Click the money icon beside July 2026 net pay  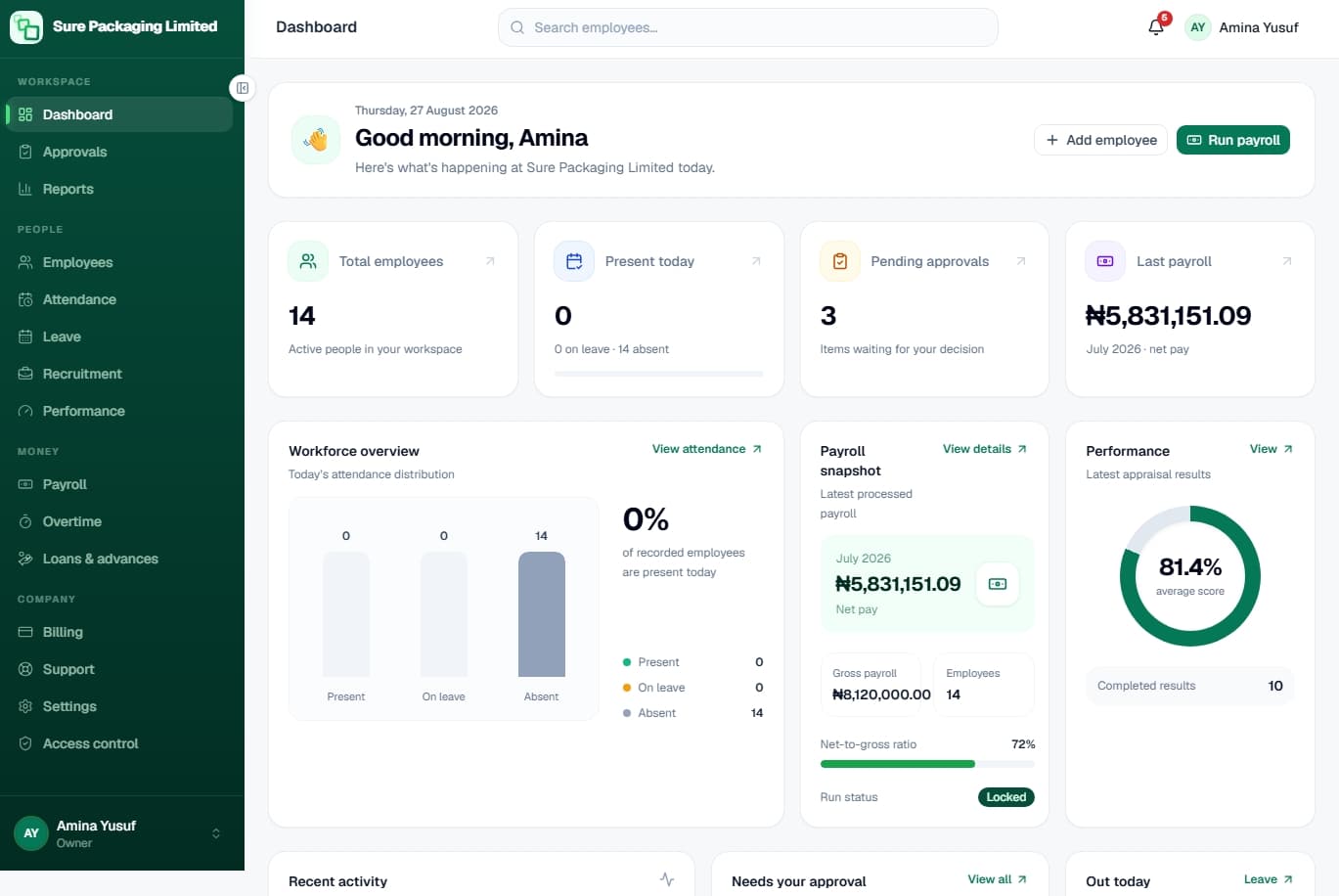coord(998,584)
